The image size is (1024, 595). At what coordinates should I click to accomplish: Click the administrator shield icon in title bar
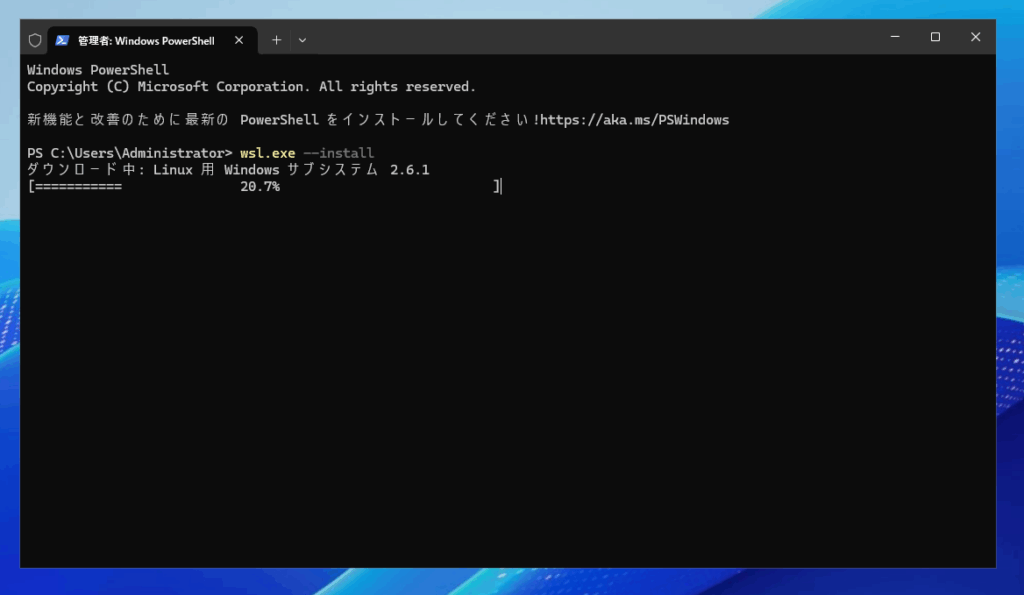point(35,40)
